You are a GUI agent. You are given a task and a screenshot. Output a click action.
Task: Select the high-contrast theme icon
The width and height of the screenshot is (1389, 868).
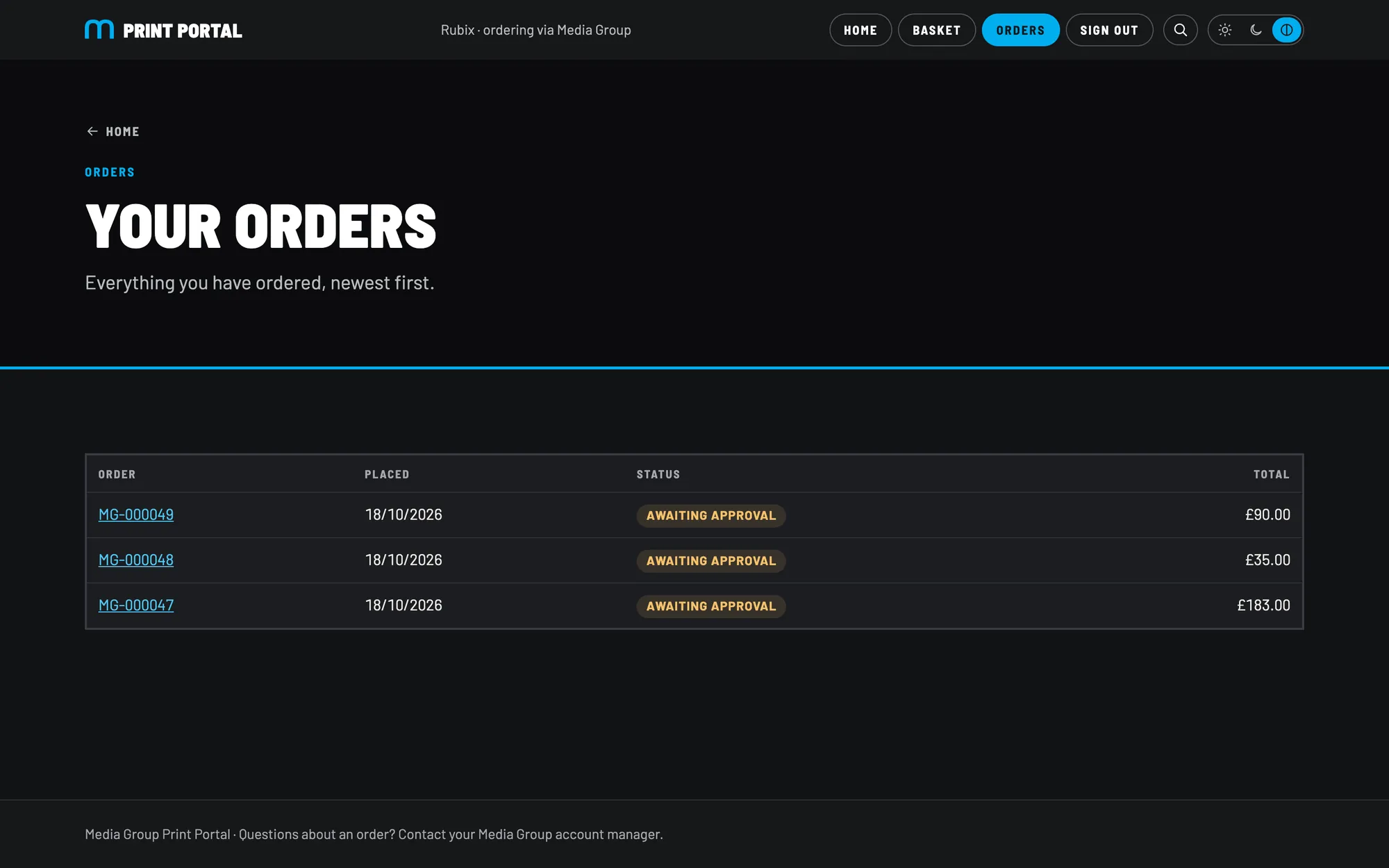(1286, 30)
